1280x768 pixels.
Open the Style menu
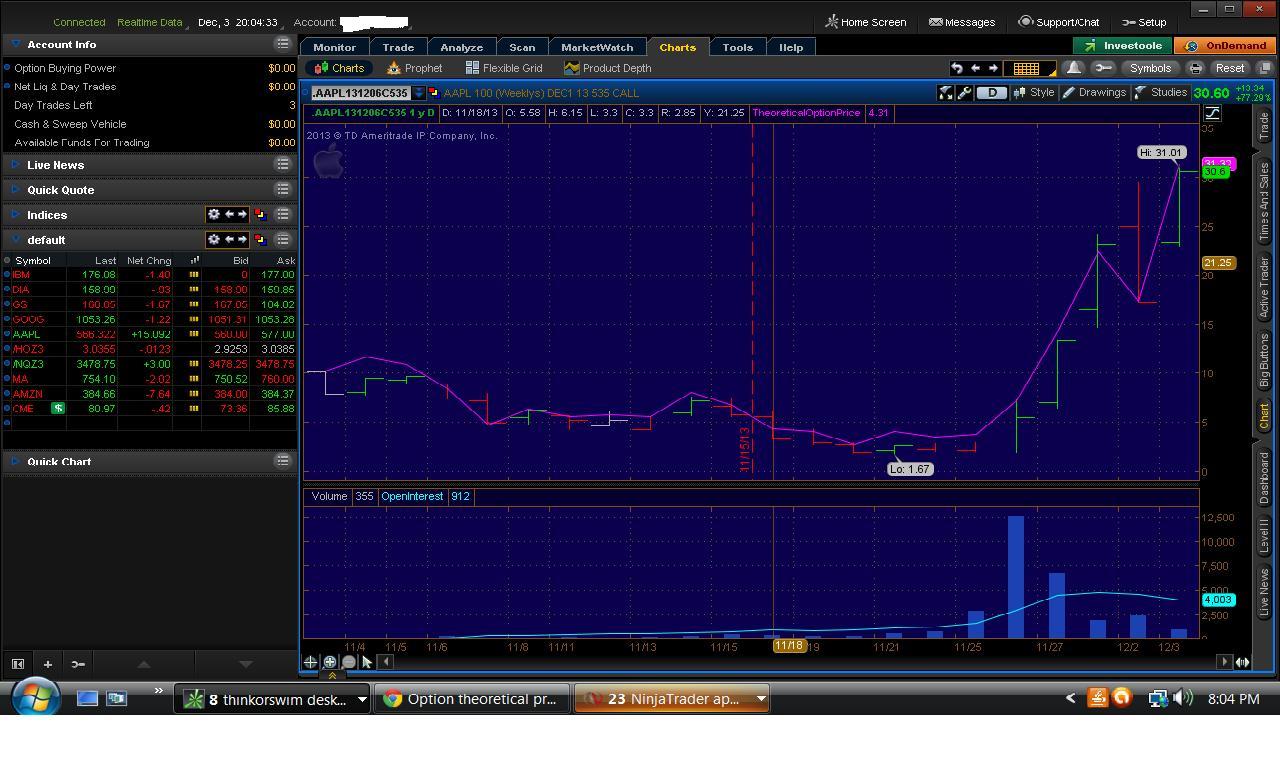[1035, 93]
